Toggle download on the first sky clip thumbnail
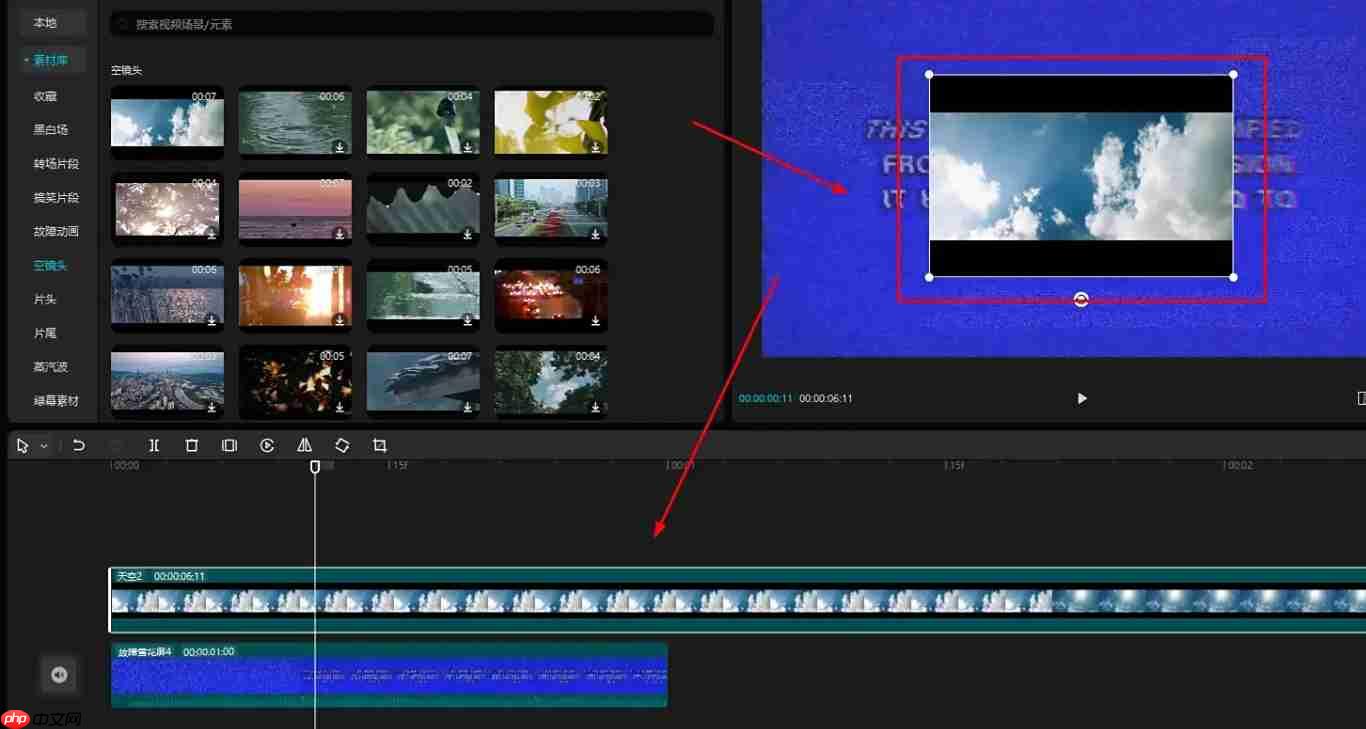 [212, 148]
